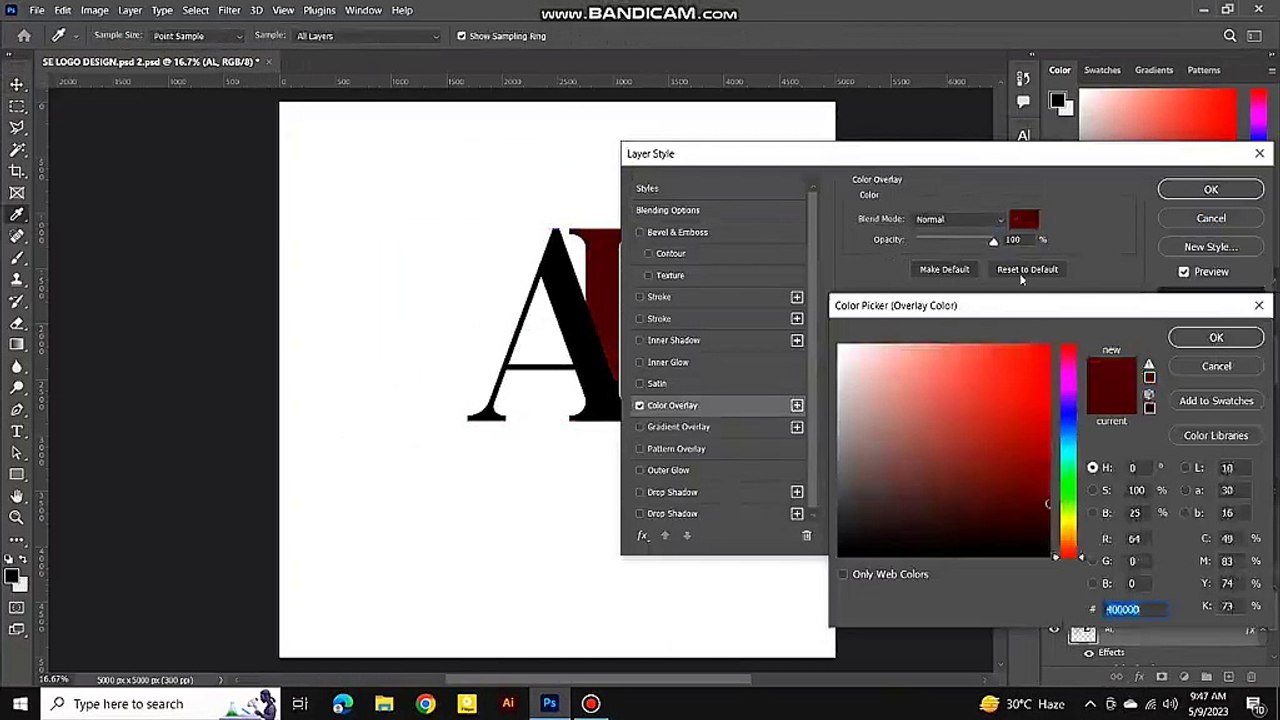Viewport: 1280px width, 720px height.
Task: Uncheck the Color Overlay checkbox
Action: [640, 405]
